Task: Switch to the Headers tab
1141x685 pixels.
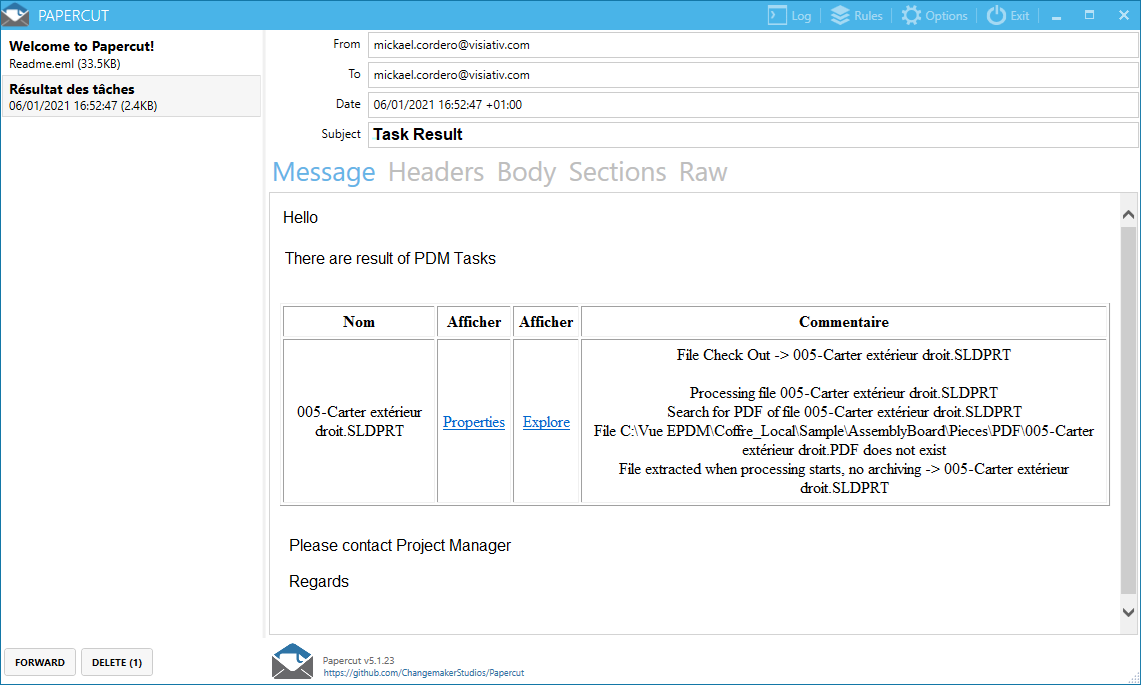Action: click(436, 172)
